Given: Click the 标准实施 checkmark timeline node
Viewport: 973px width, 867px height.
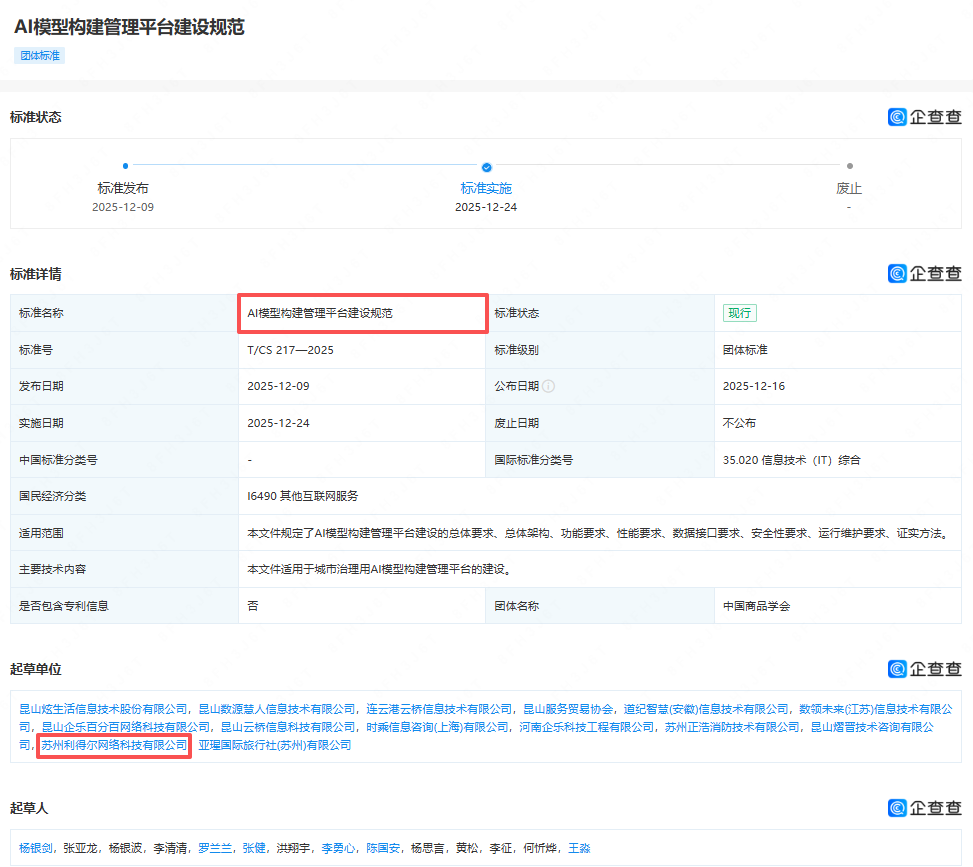Looking at the screenshot, I should (486, 167).
